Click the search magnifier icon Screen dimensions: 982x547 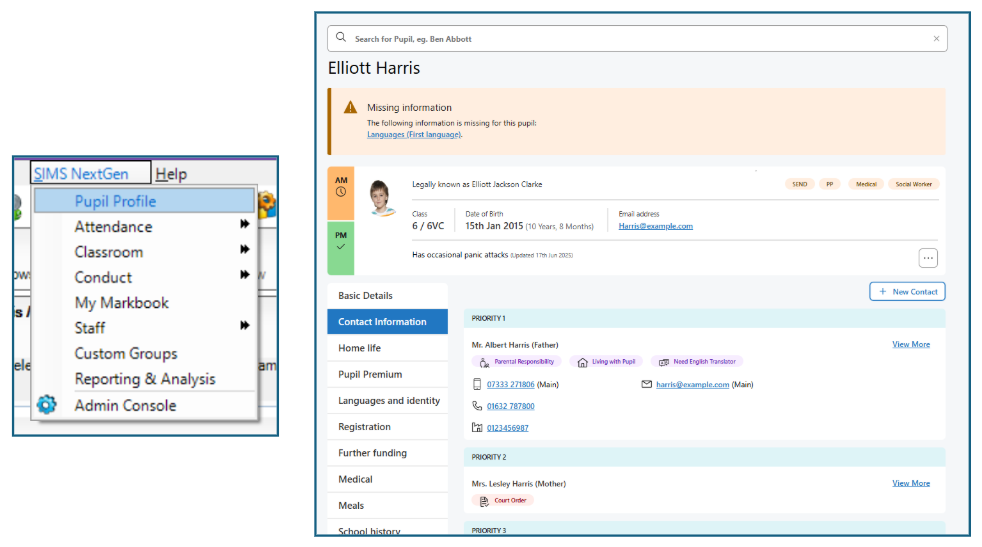click(x=341, y=38)
